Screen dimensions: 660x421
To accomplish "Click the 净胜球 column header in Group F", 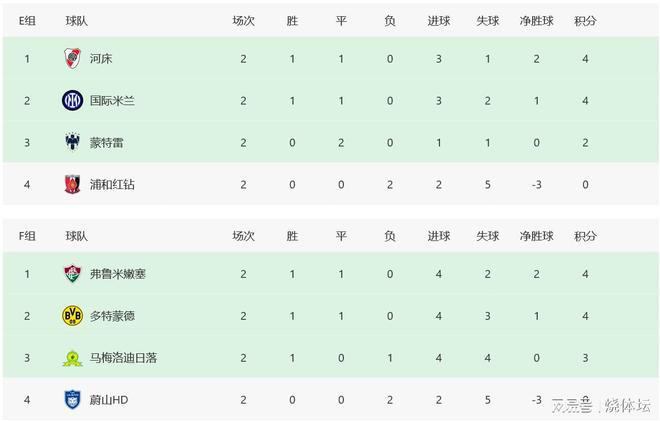I will coord(536,236).
